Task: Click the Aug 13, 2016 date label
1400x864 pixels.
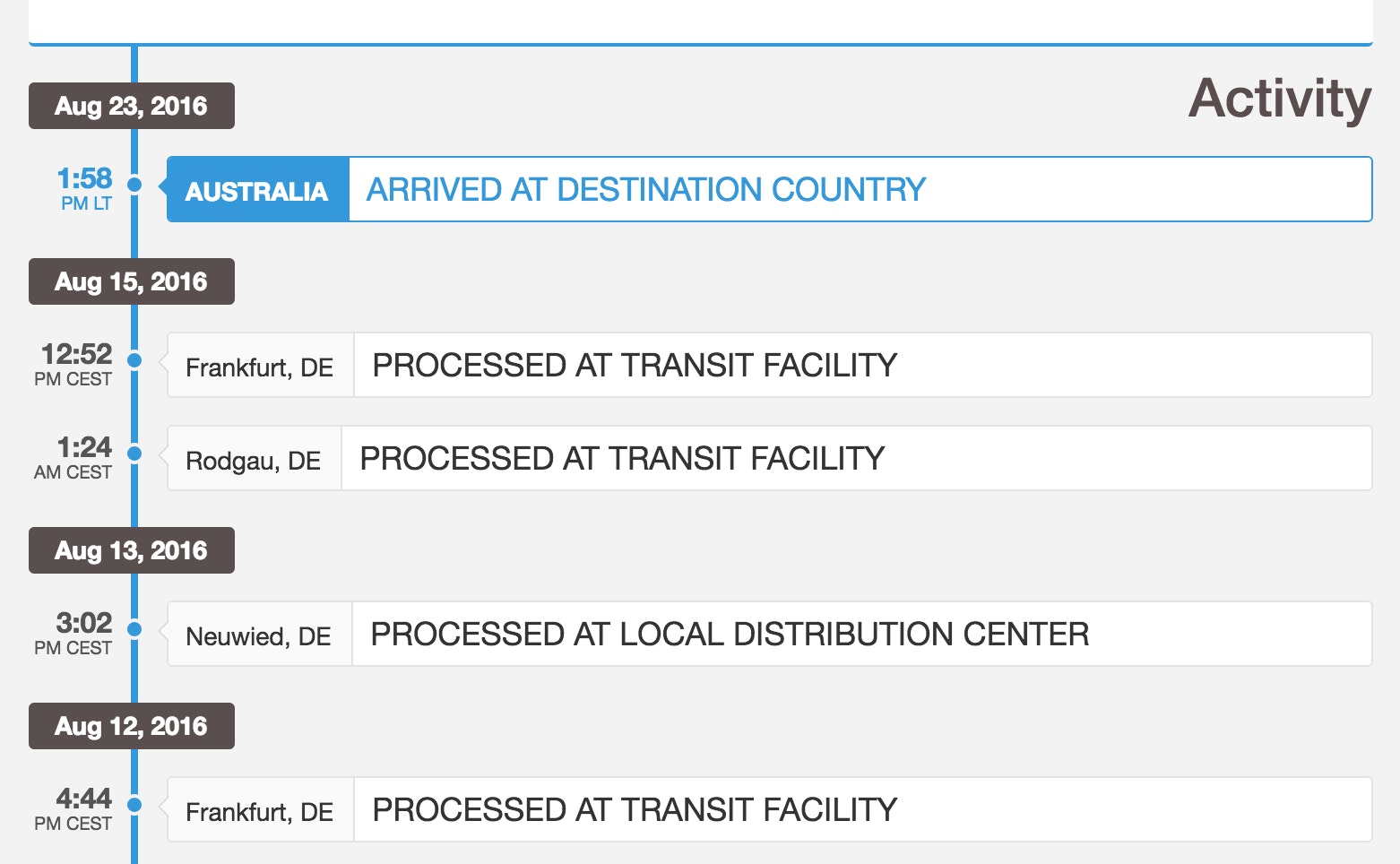Action: tap(131, 550)
